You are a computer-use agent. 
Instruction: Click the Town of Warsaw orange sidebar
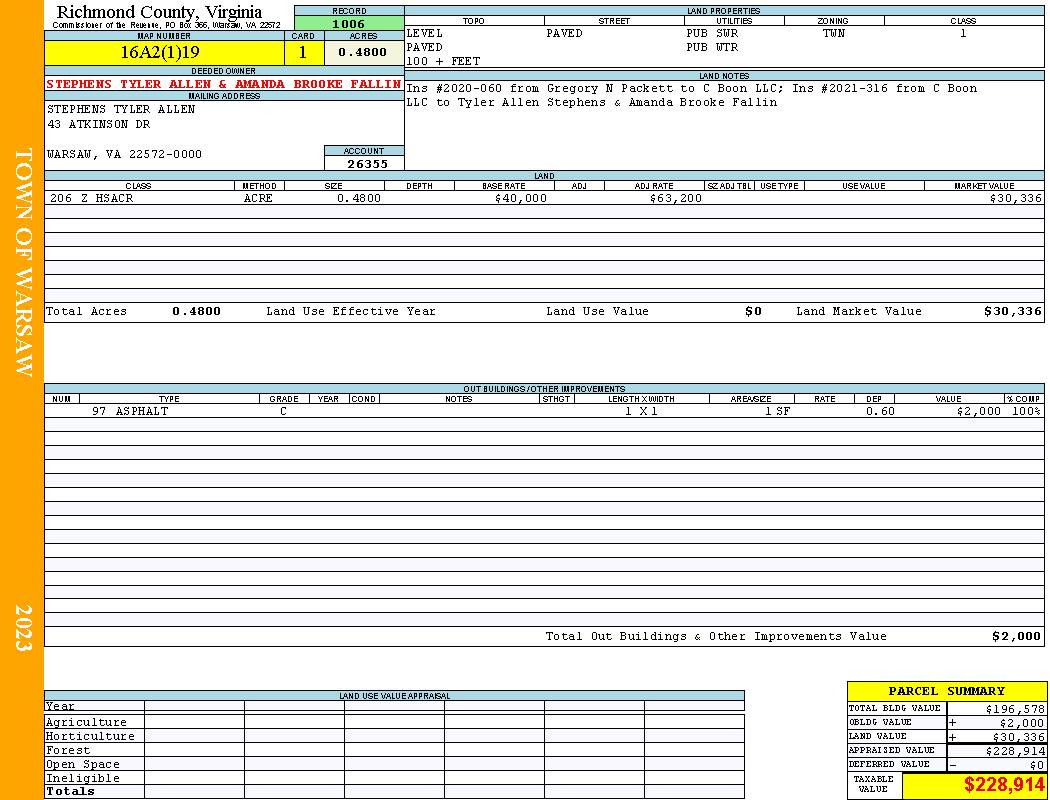click(x=22, y=400)
